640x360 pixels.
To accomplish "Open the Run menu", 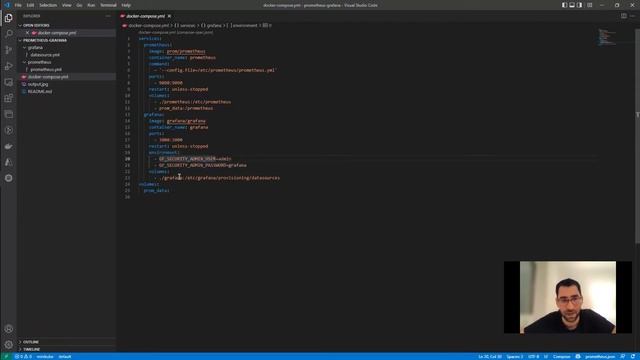I will pos(91,5).
